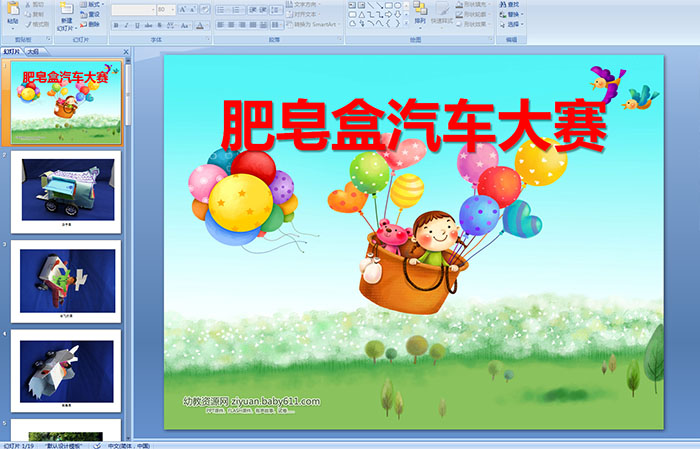Image resolution: width=700 pixels, height=449 pixels.
Task: Select the Arrow line shape
Action: (379, 5)
